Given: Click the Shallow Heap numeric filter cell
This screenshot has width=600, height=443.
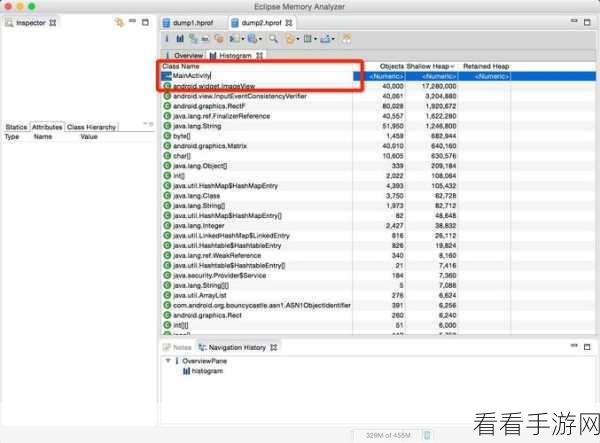Looking at the screenshot, I should tap(432, 76).
